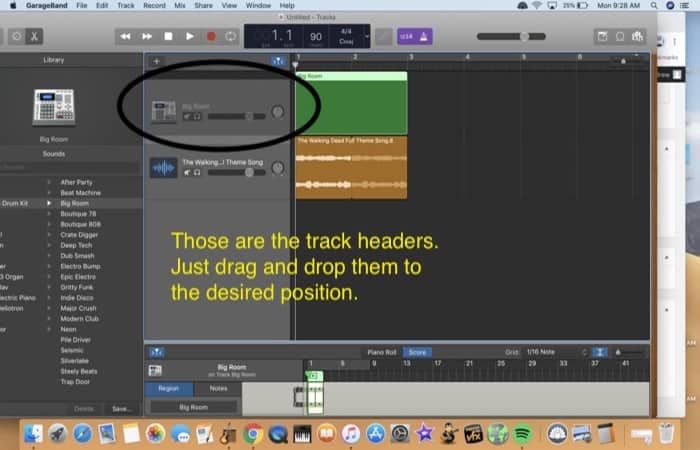Open the Grid 1/16 Note dropdown
700x450 pixels.
(x=556, y=352)
